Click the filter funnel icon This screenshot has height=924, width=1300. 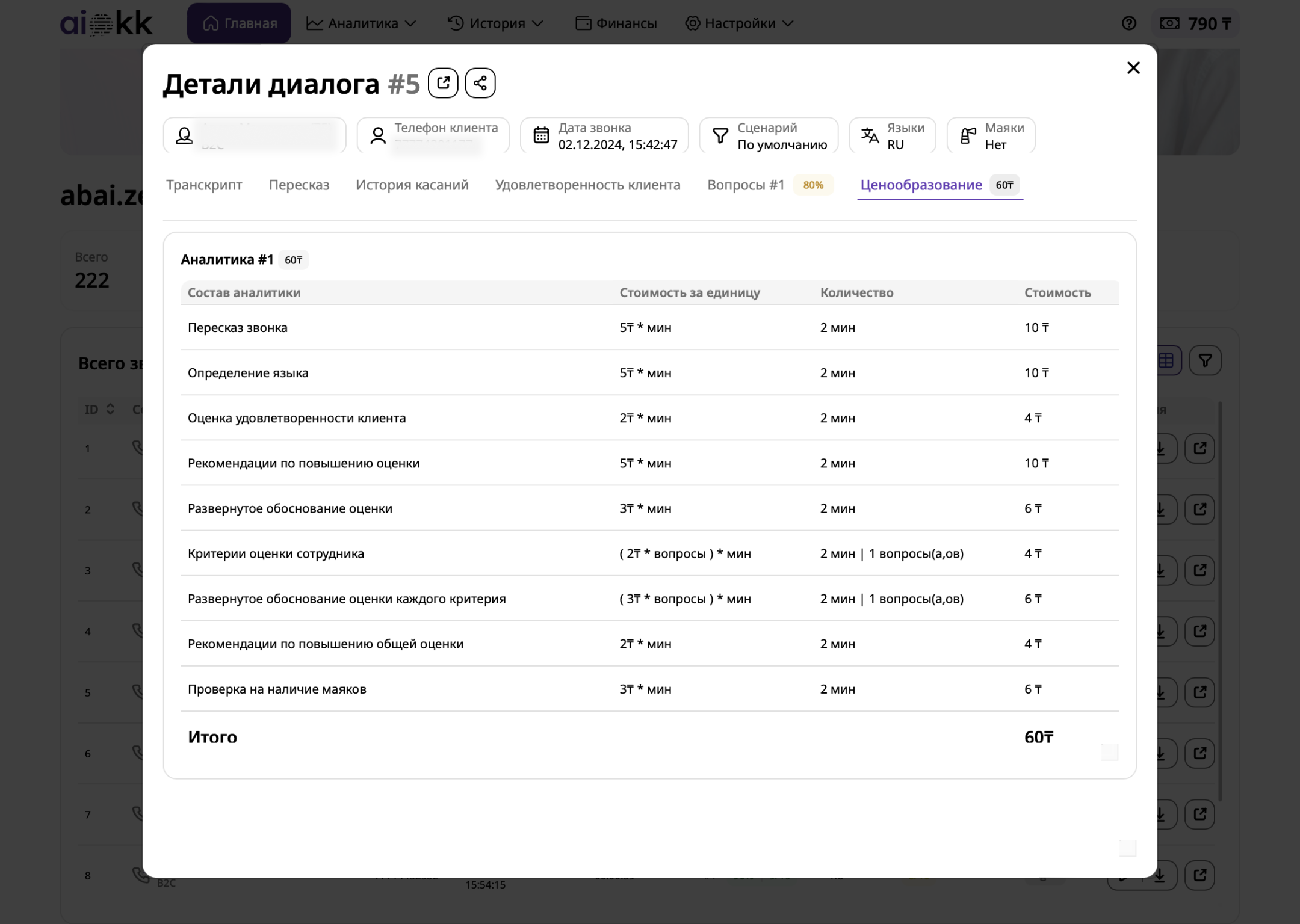point(1205,360)
